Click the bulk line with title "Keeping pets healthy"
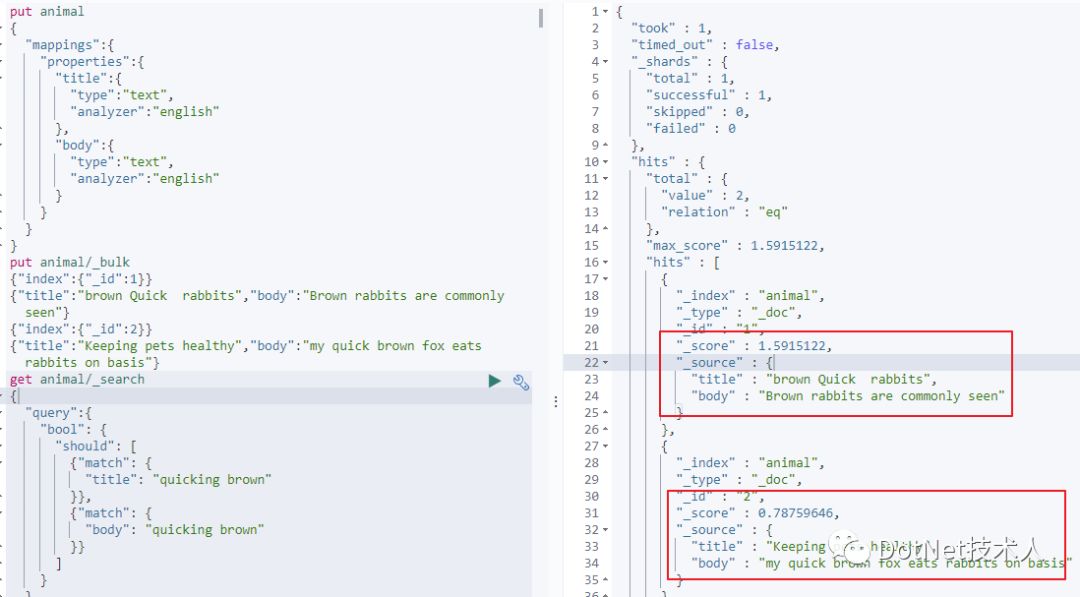1080x597 pixels. [x=246, y=354]
